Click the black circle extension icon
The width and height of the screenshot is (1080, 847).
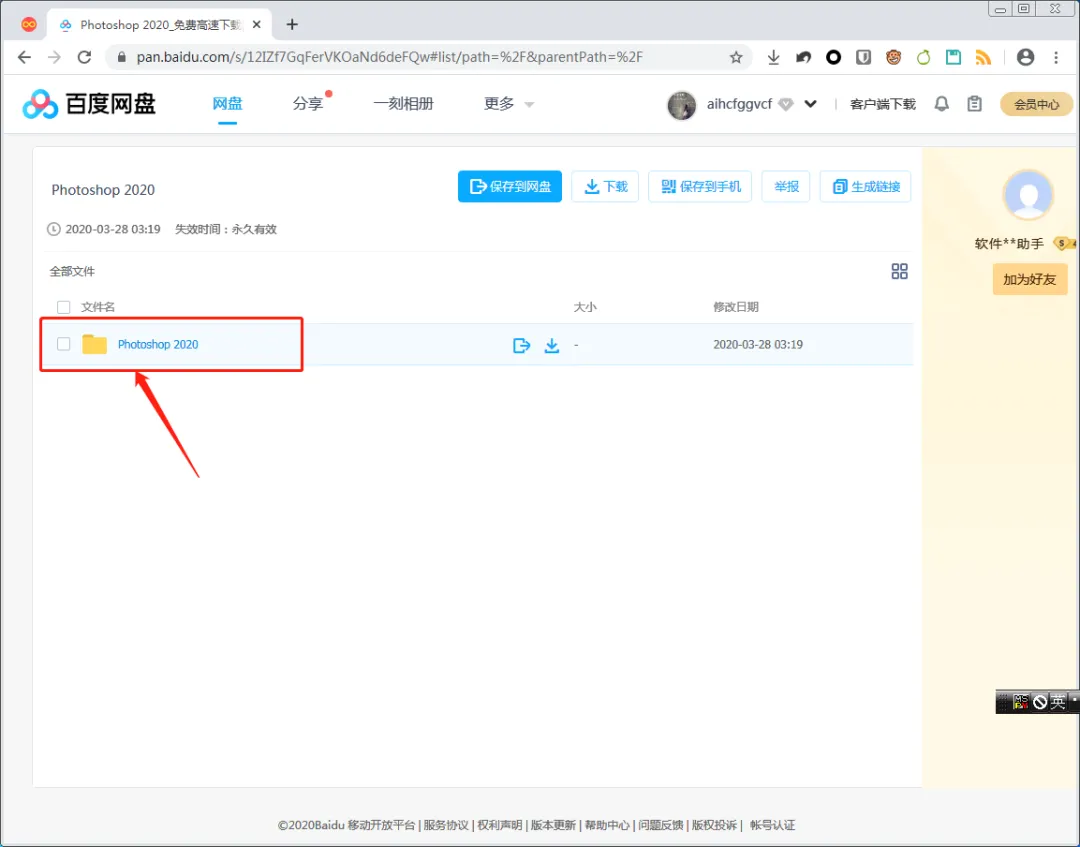[833, 57]
